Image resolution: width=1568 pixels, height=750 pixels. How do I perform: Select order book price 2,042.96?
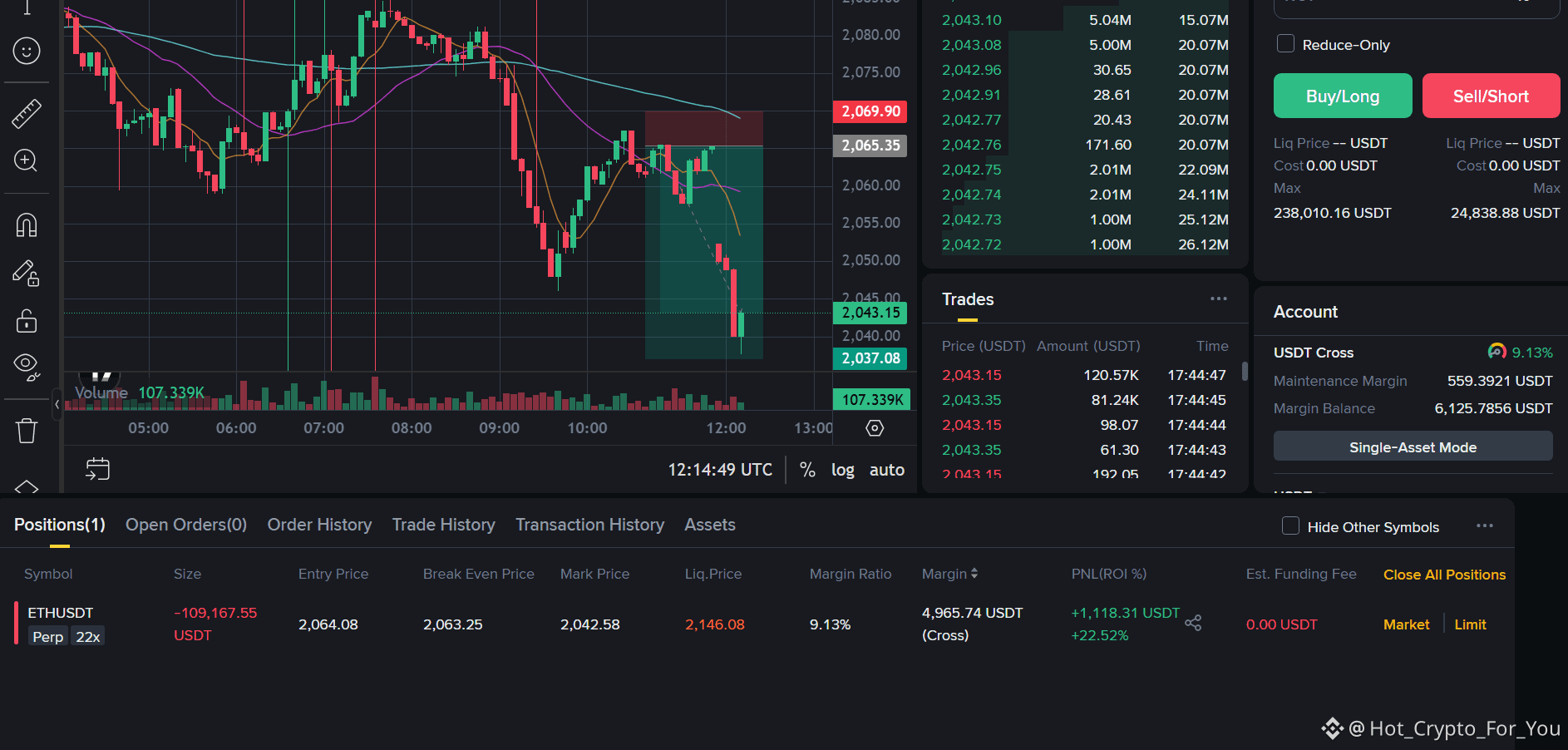[x=971, y=70]
